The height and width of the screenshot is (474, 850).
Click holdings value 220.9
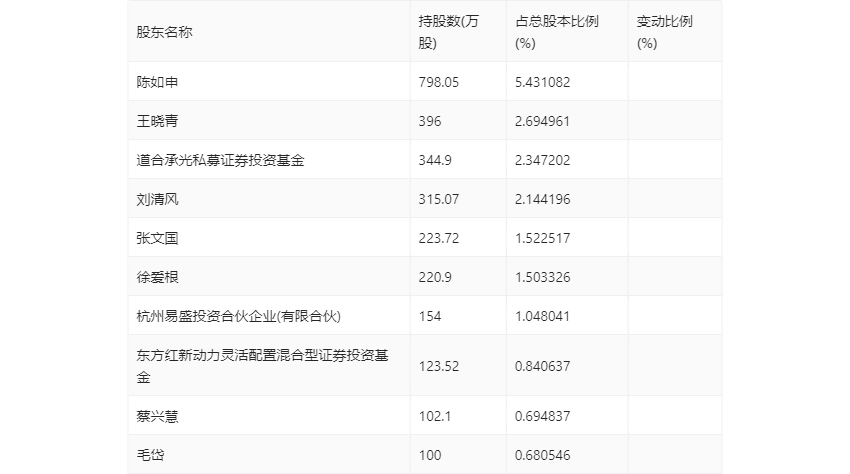tap(435, 277)
